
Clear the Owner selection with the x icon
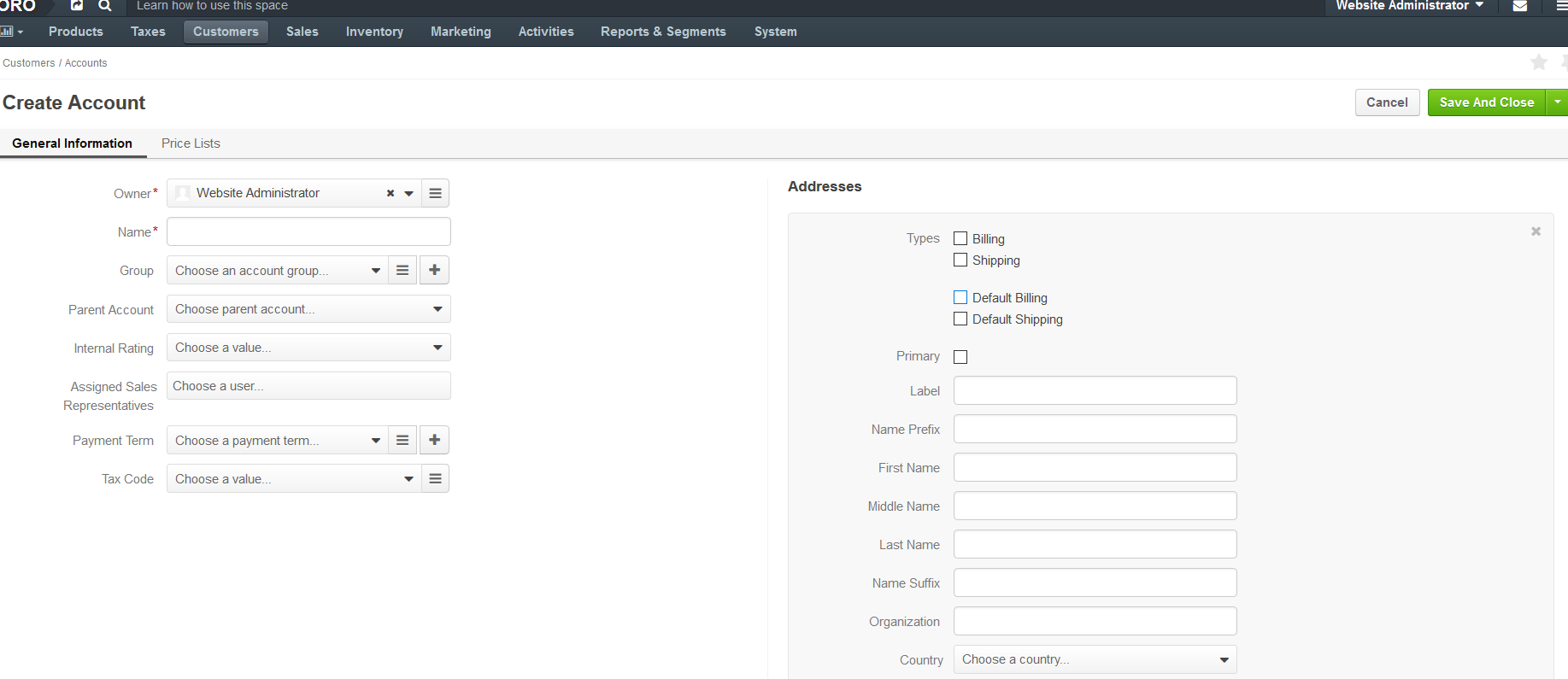(x=391, y=193)
